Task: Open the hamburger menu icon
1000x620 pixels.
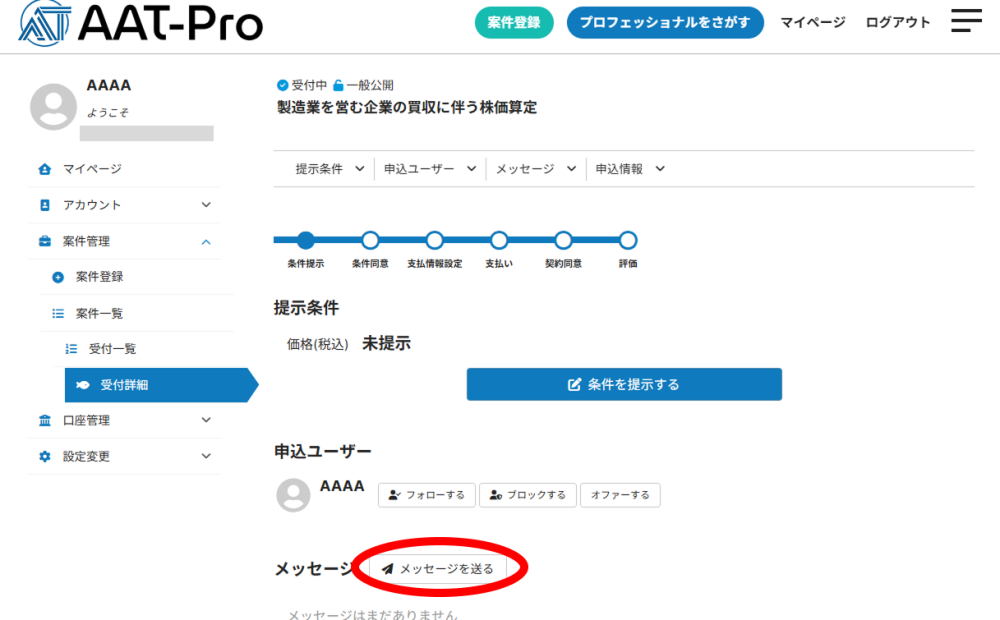Action: click(x=966, y=21)
